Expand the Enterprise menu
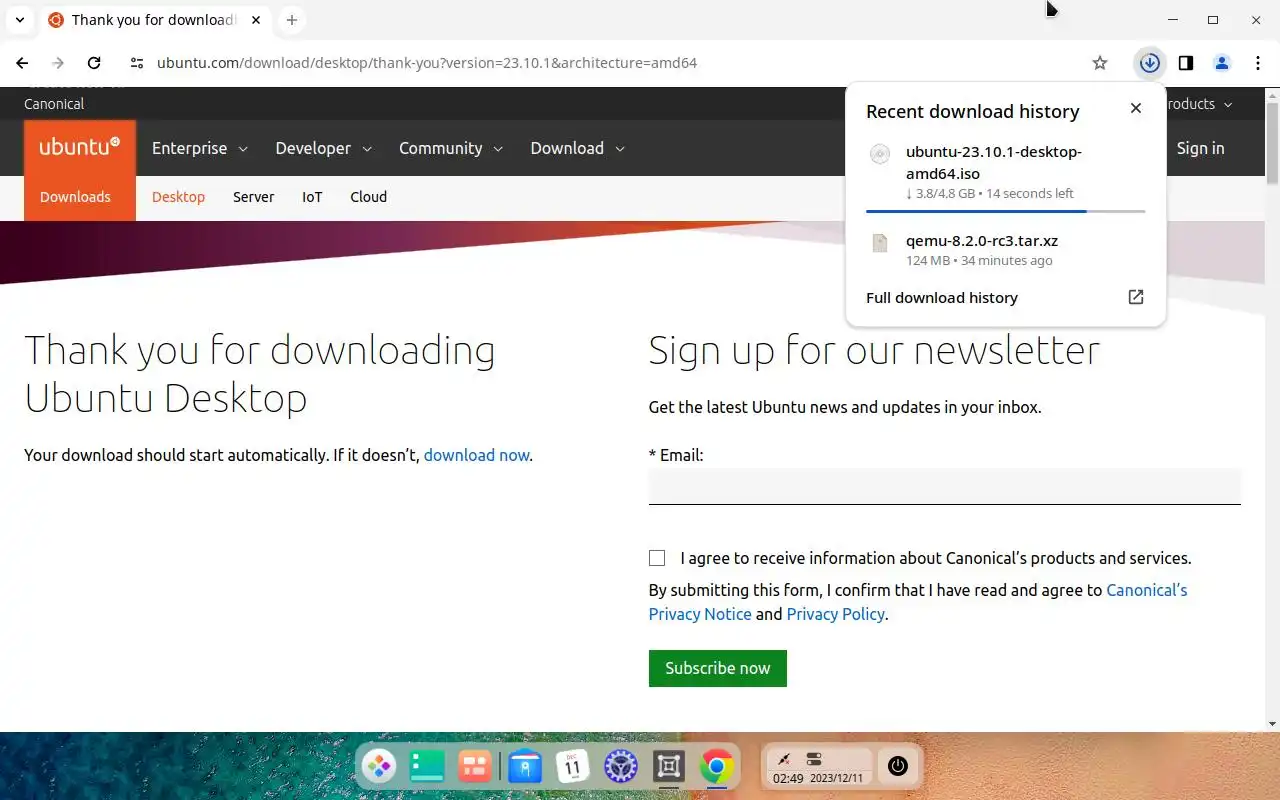Screen dimensions: 1280x800 point(200,148)
